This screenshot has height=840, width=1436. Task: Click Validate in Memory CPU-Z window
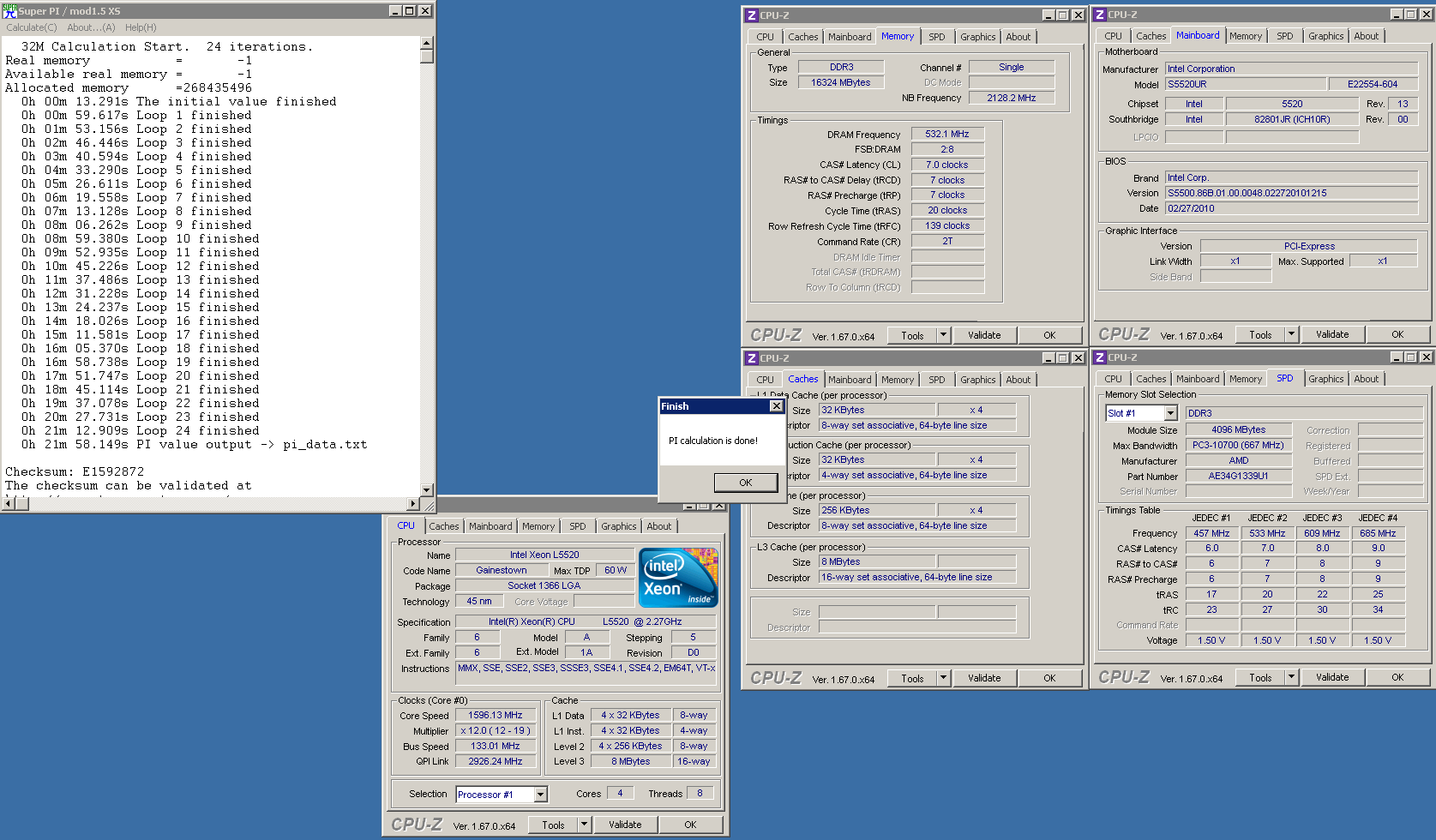(984, 335)
